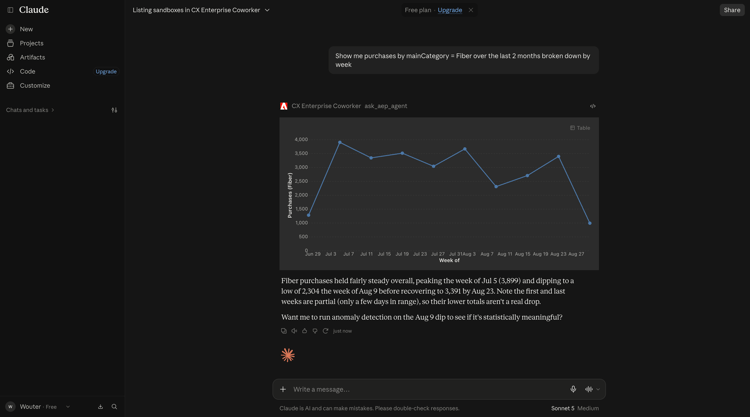Click the 'just now' timestamp
The width and height of the screenshot is (750, 417).
[x=342, y=331]
